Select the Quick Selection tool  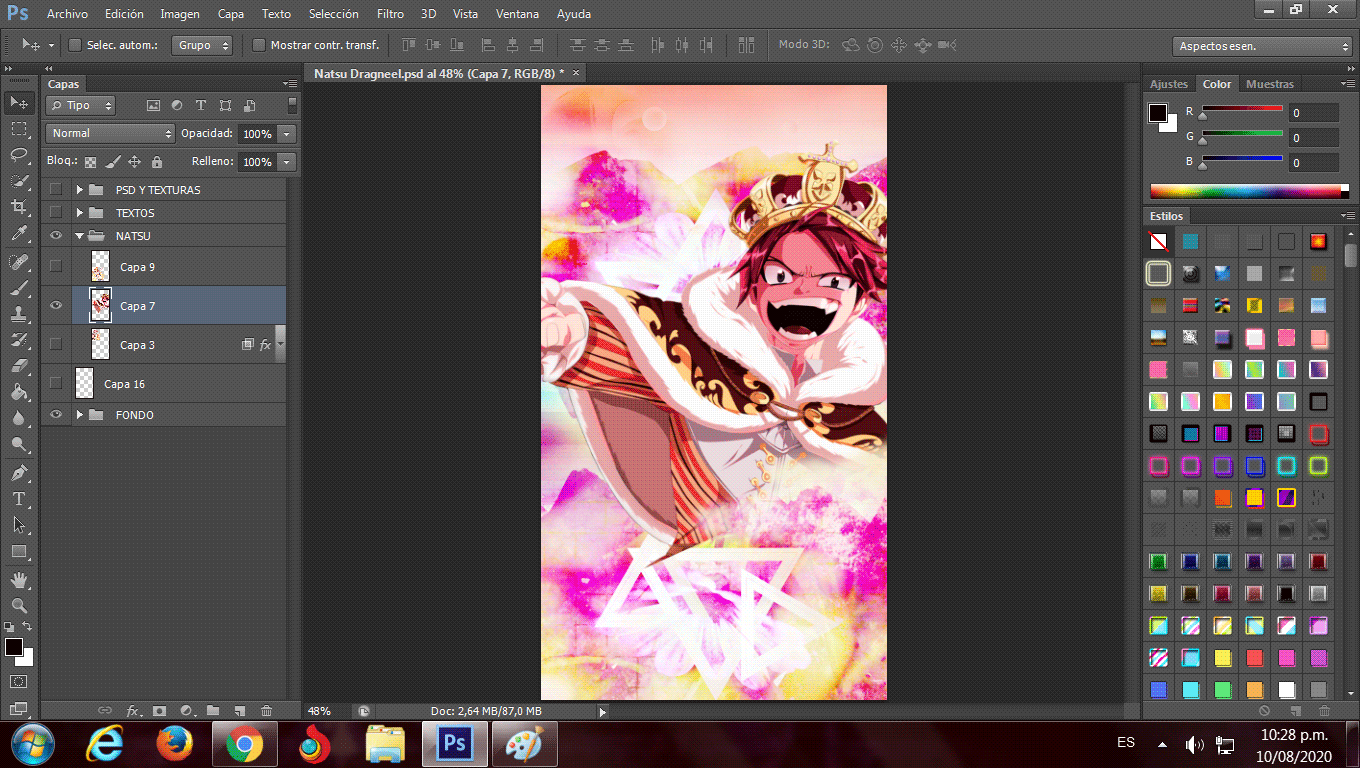tap(18, 181)
